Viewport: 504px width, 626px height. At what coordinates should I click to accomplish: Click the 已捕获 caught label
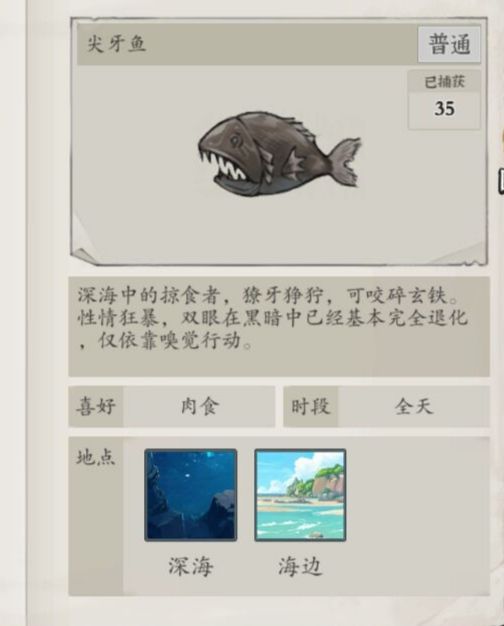(x=444, y=82)
